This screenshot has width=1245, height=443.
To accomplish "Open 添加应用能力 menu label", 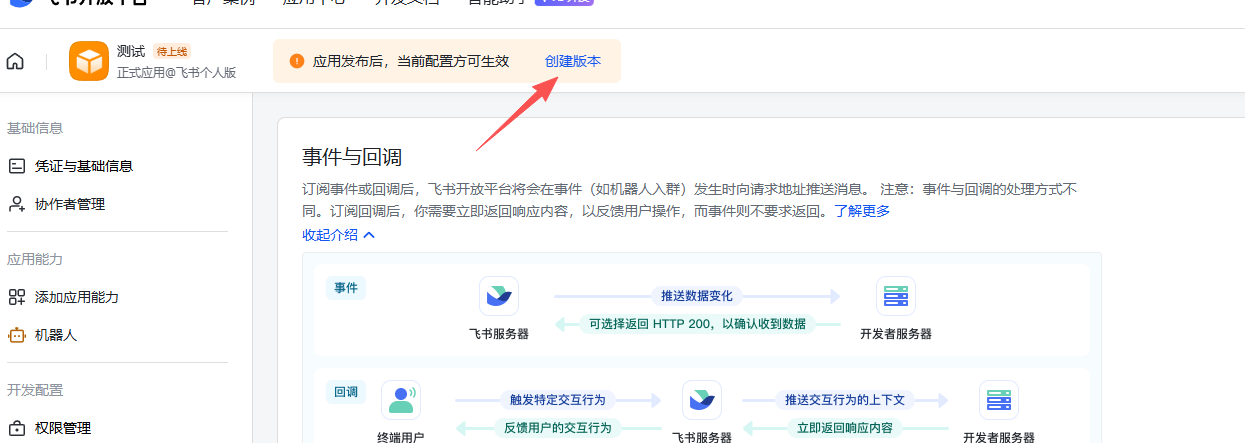I will 77,297.
